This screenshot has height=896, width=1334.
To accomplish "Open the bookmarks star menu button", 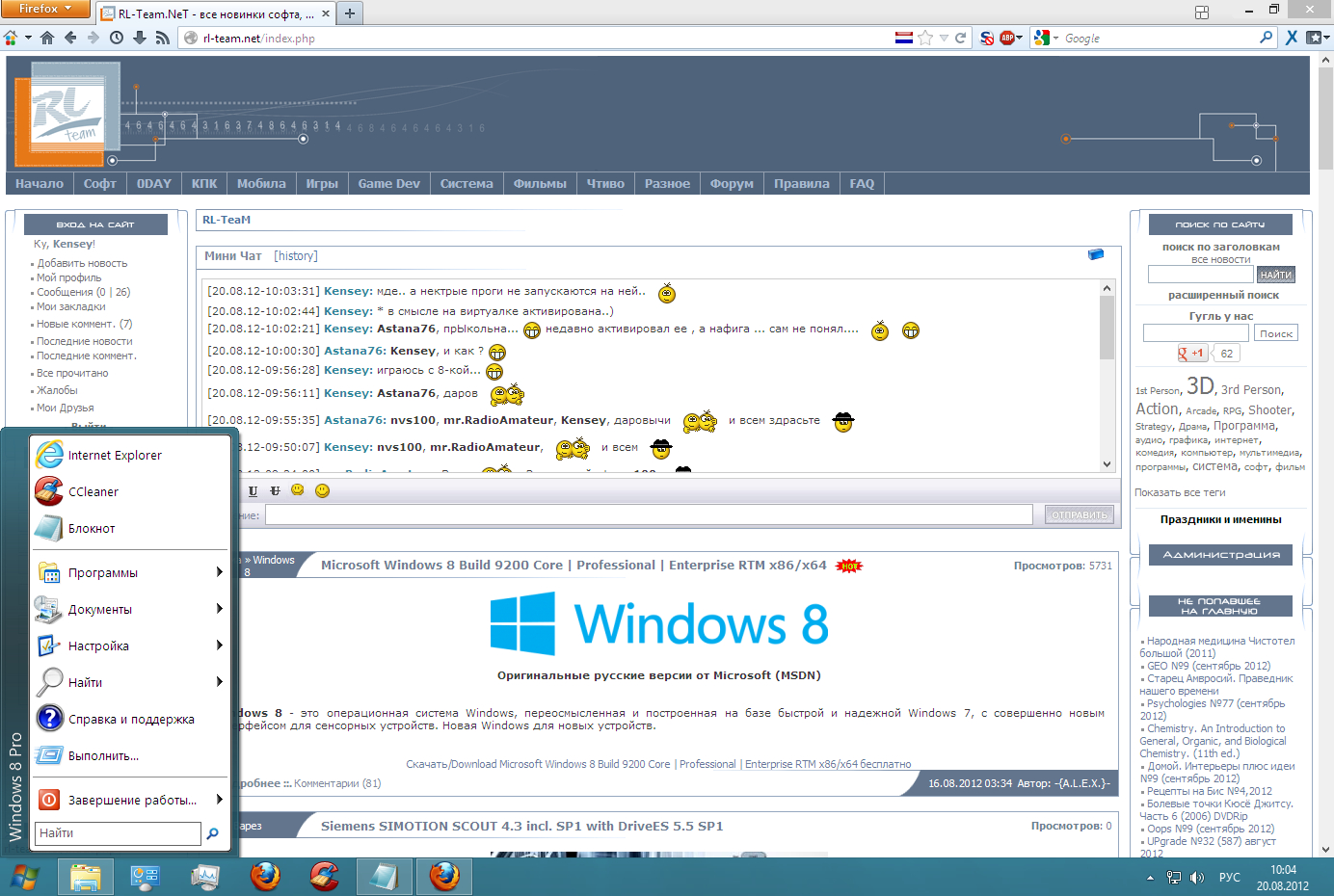I will (x=1318, y=38).
